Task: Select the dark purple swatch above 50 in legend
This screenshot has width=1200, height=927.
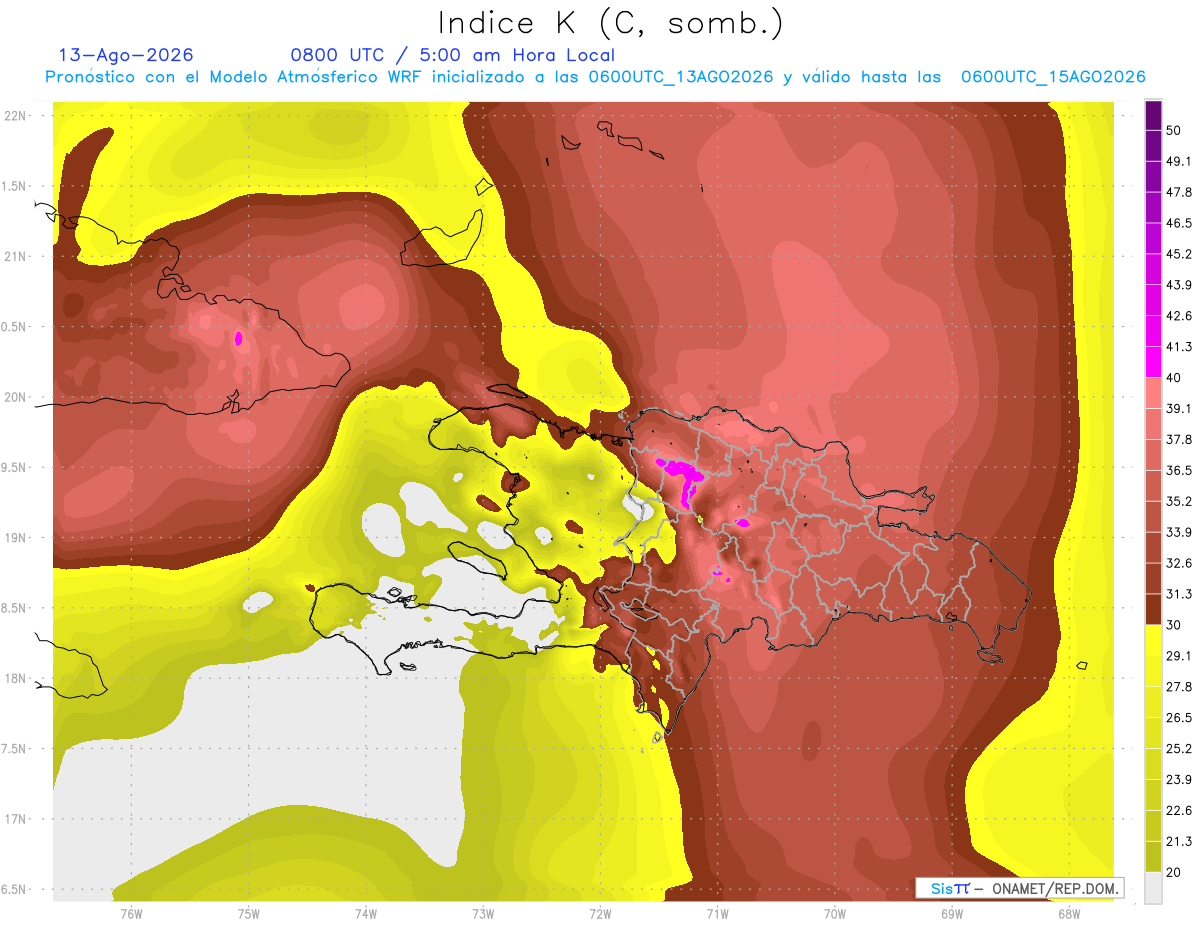Action: [x=1153, y=116]
